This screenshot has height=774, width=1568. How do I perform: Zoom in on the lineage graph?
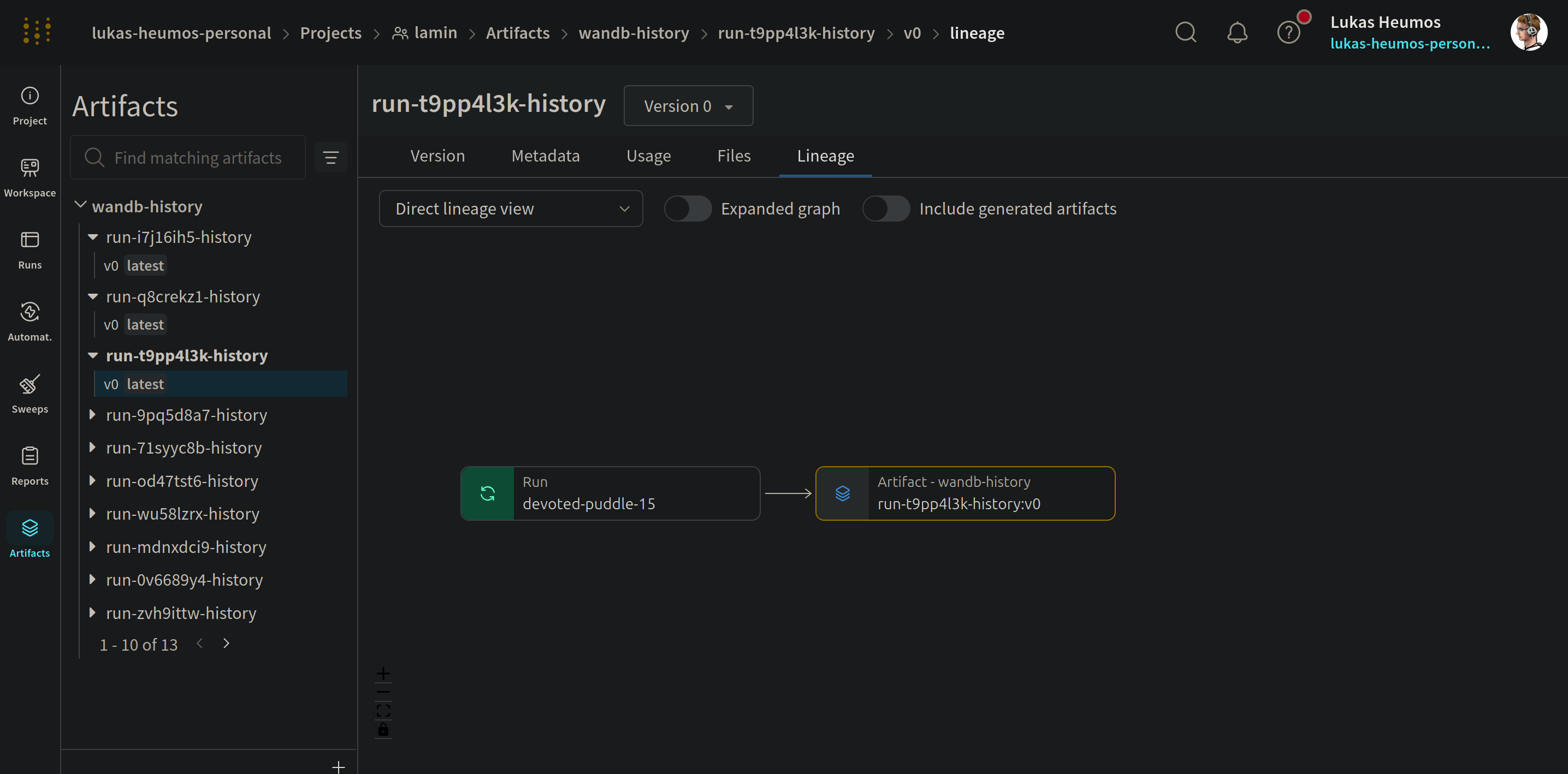(383, 674)
